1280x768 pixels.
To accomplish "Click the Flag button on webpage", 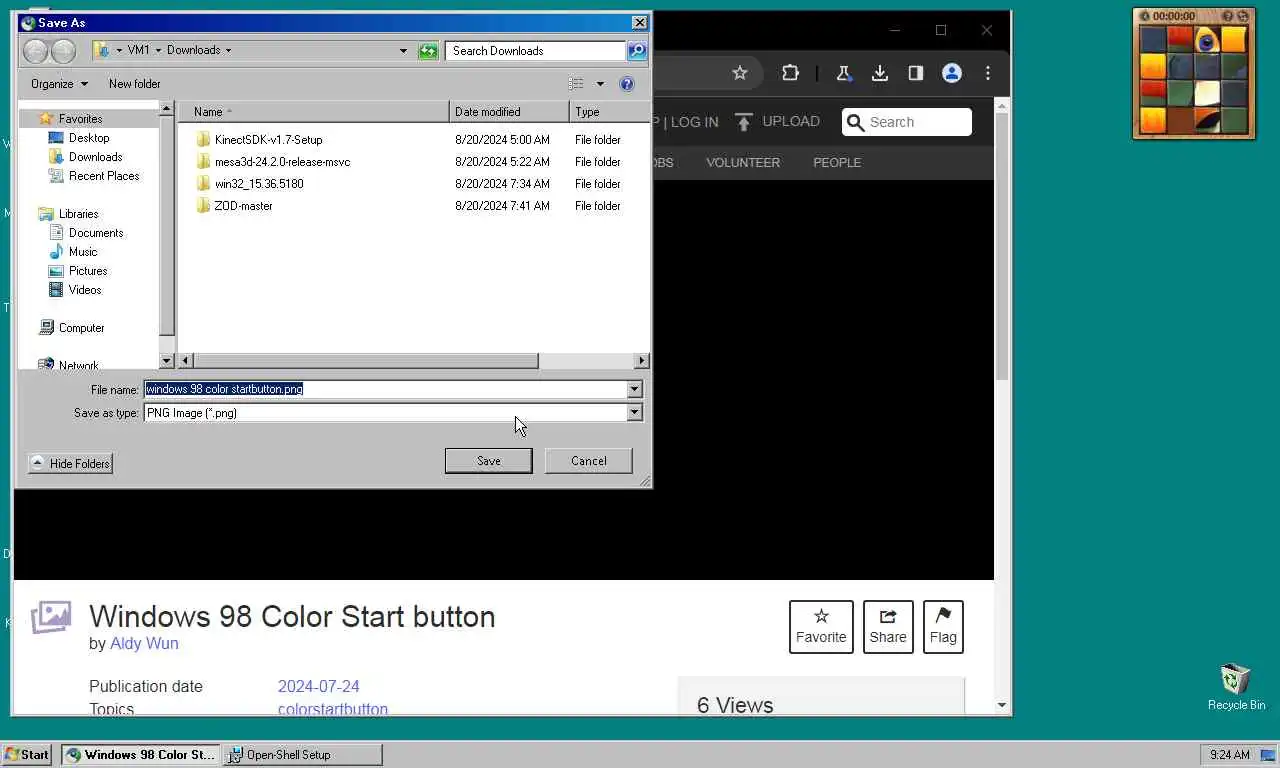I will tap(943, 627).
